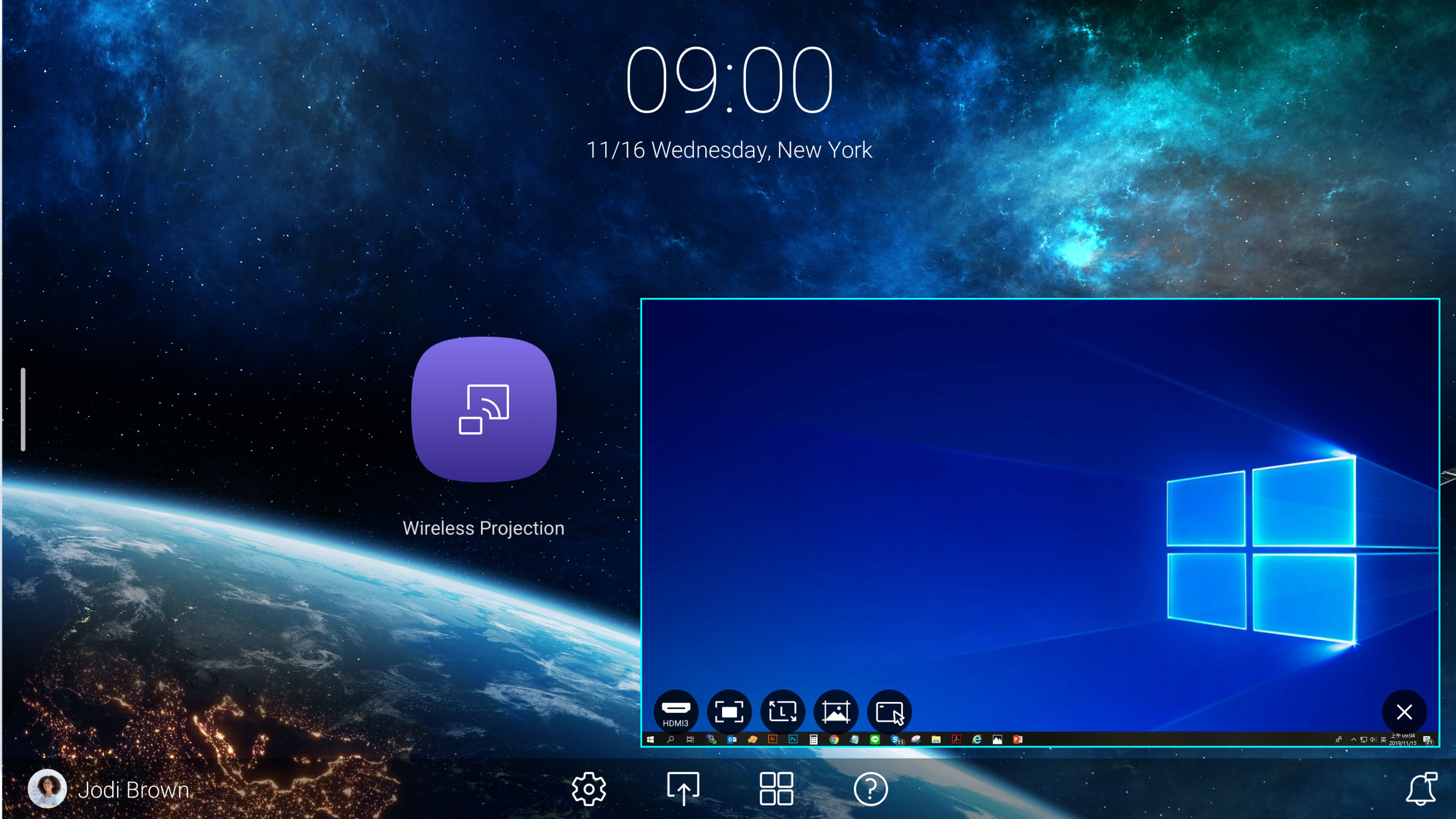Open the all apps grid
This screenshot has height=819, width=1456.
click(776, 789)
